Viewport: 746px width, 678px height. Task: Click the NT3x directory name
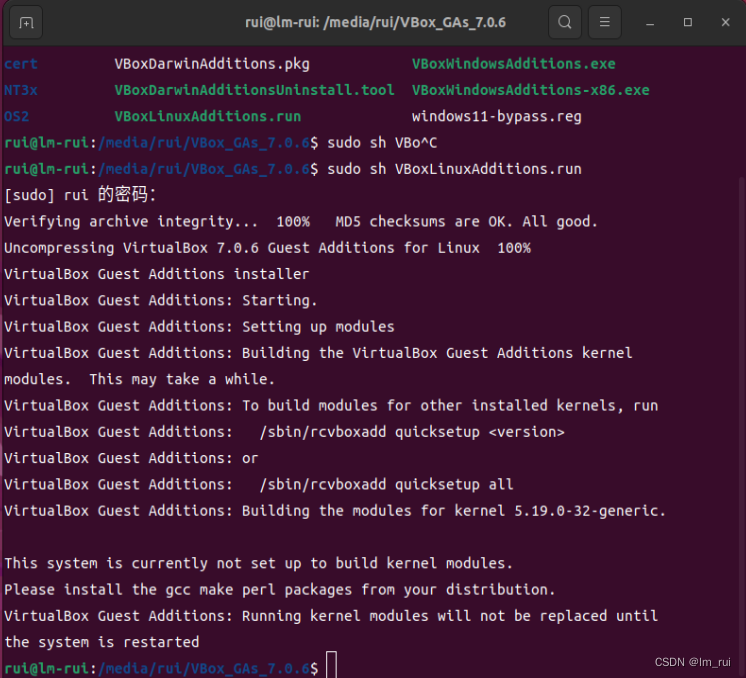pyautogui.click(x=21, y=90)
